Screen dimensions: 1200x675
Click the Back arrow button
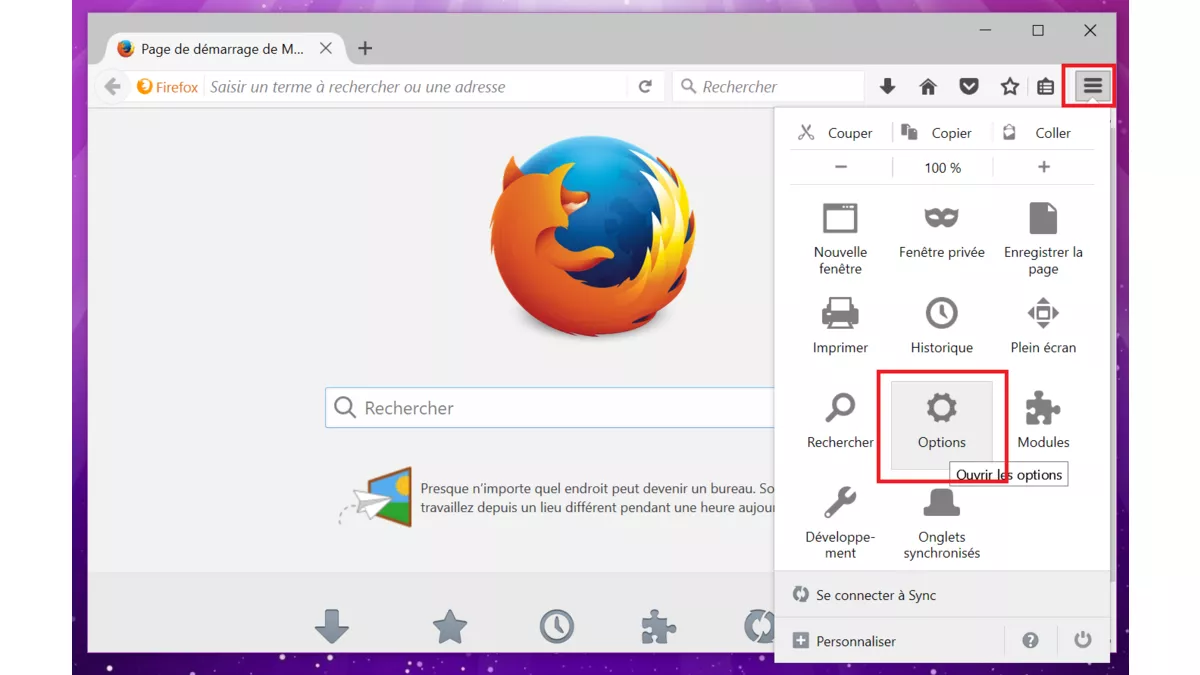click(x=112, y=87)
